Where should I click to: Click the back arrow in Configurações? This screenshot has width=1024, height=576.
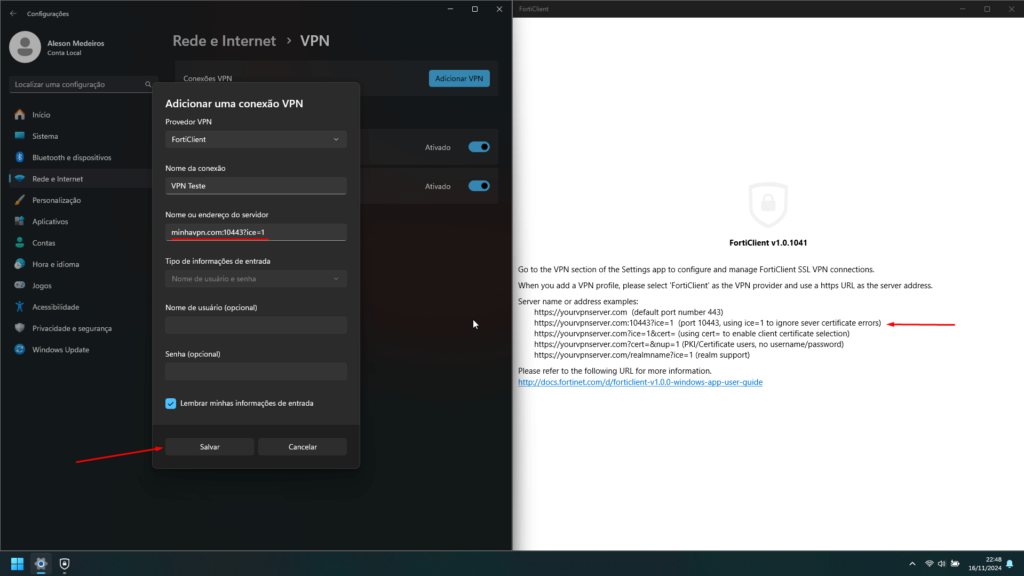coord(13,13)
